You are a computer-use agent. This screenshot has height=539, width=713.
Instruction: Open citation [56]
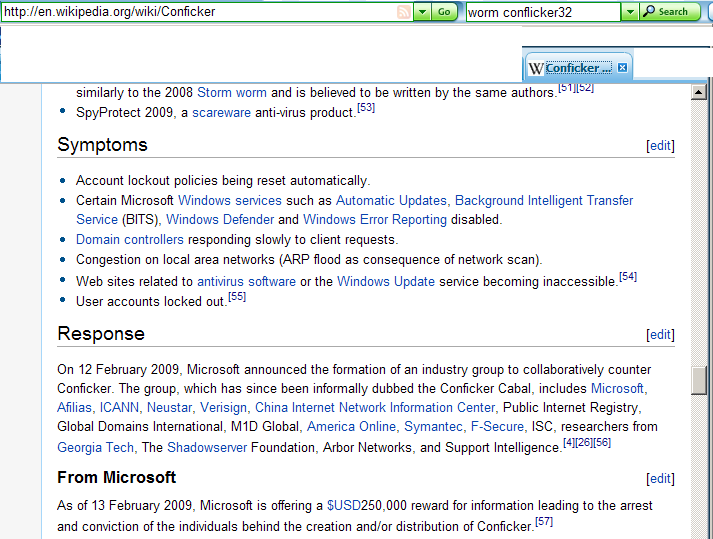(602, 443)
